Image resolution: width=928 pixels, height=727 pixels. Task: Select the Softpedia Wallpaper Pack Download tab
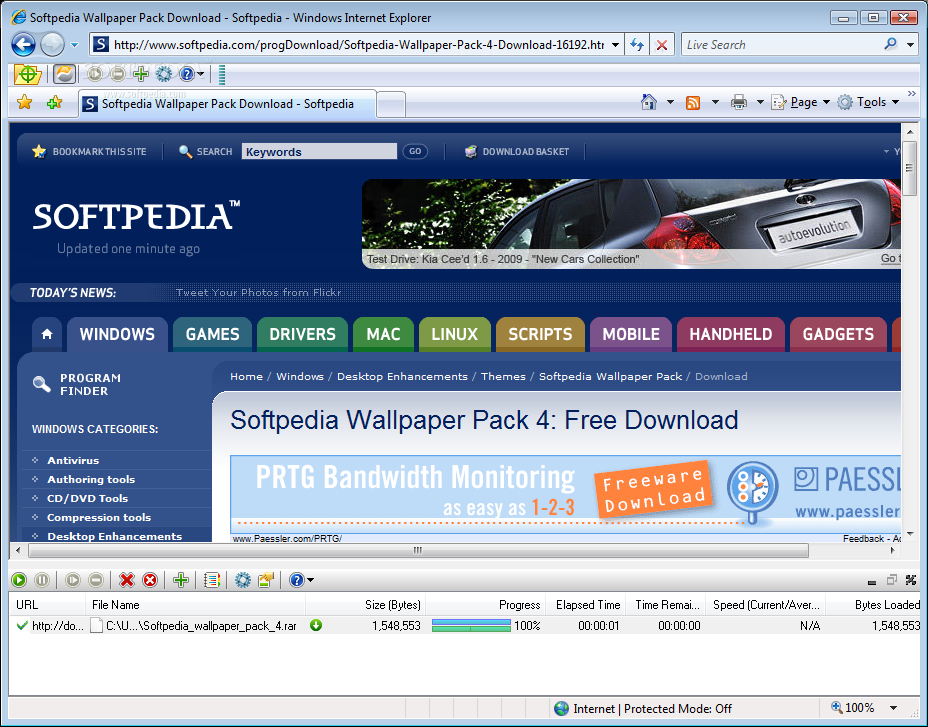coord(227,104)
